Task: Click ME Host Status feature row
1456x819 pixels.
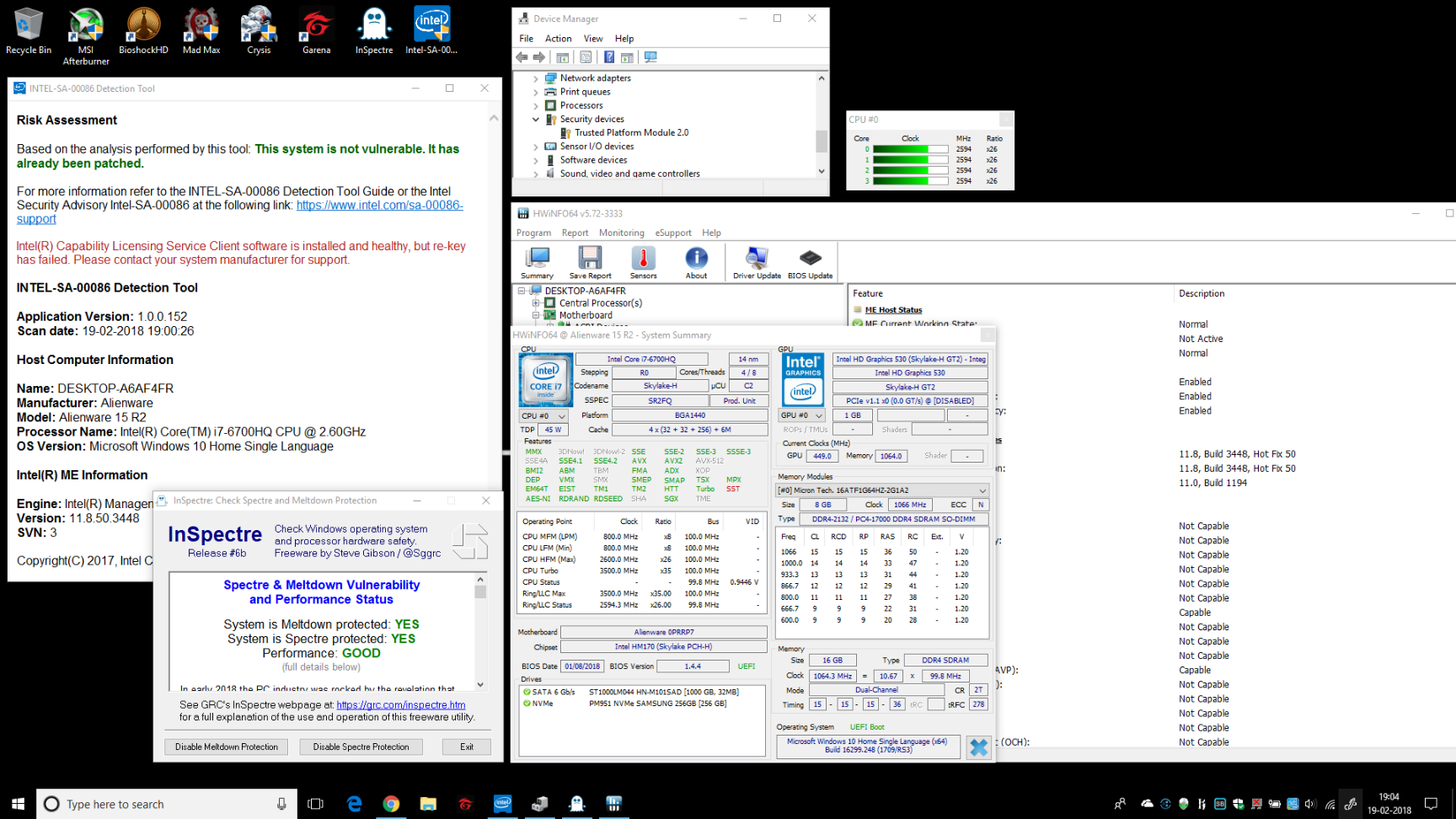Action: [893, 310]
